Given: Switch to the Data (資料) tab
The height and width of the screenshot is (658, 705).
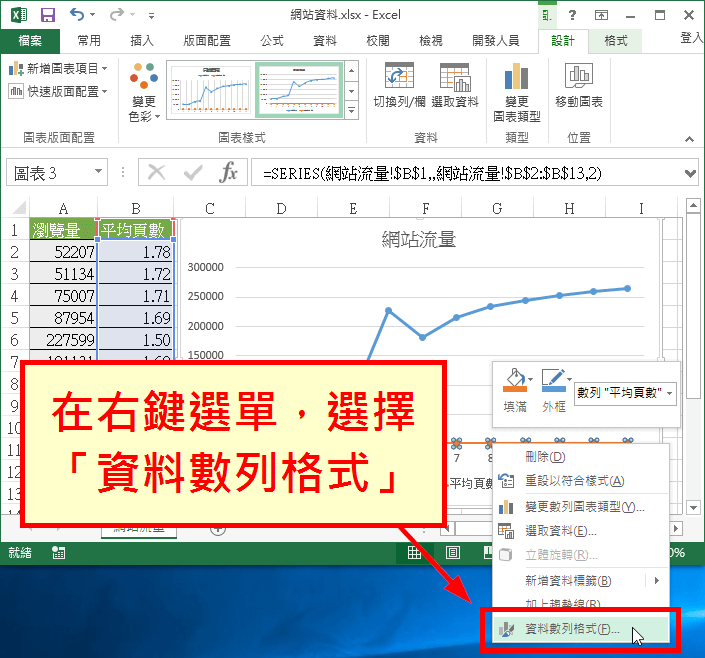Looking at the screenshot, I should click(x=325, y=41).
